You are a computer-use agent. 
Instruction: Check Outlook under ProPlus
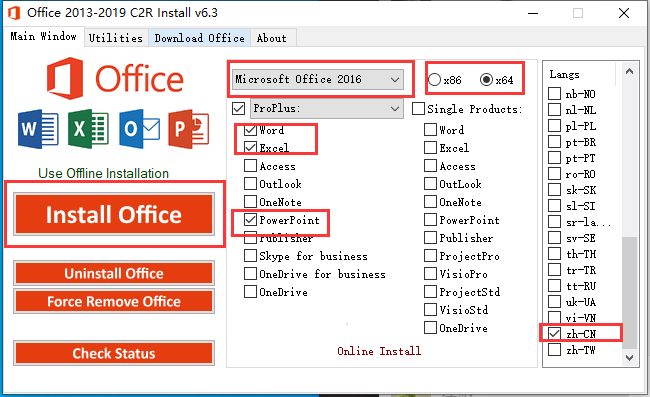(x=250, y=184)
